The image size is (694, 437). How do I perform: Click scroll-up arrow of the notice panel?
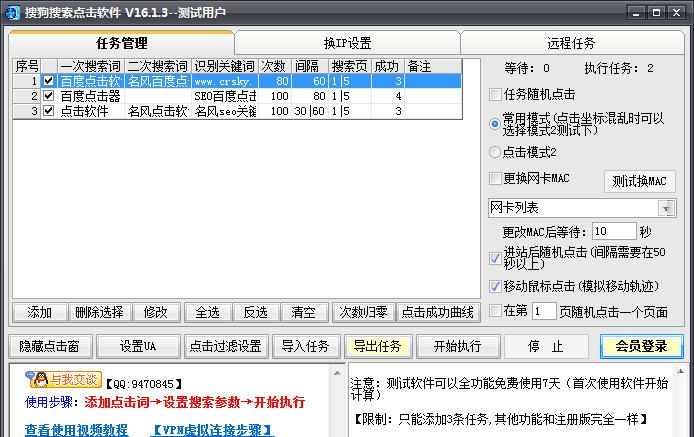point(680,371)
